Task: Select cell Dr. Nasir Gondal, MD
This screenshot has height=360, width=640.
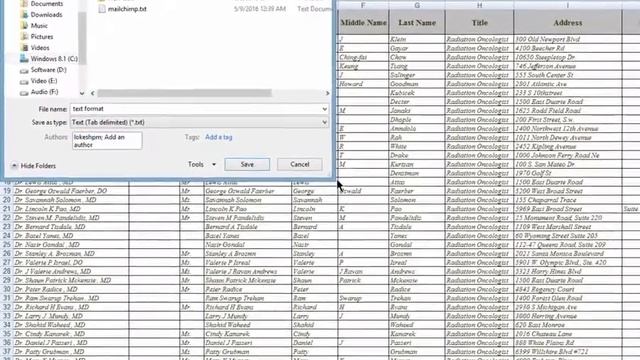Action: (x=71, y=244)
